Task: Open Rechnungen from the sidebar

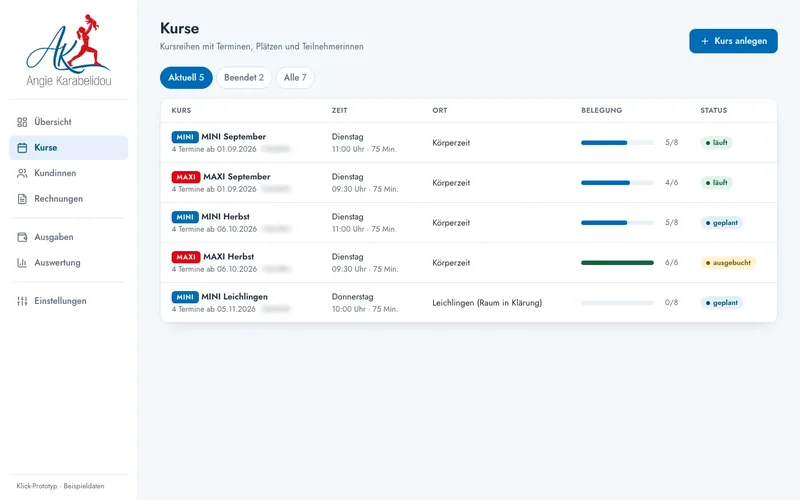Action: 68,198
